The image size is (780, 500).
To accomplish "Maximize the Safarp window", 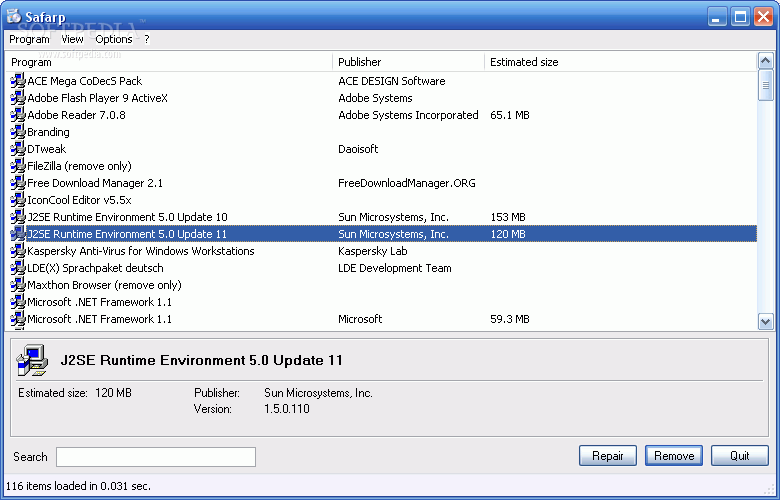I will click(740, 17).
